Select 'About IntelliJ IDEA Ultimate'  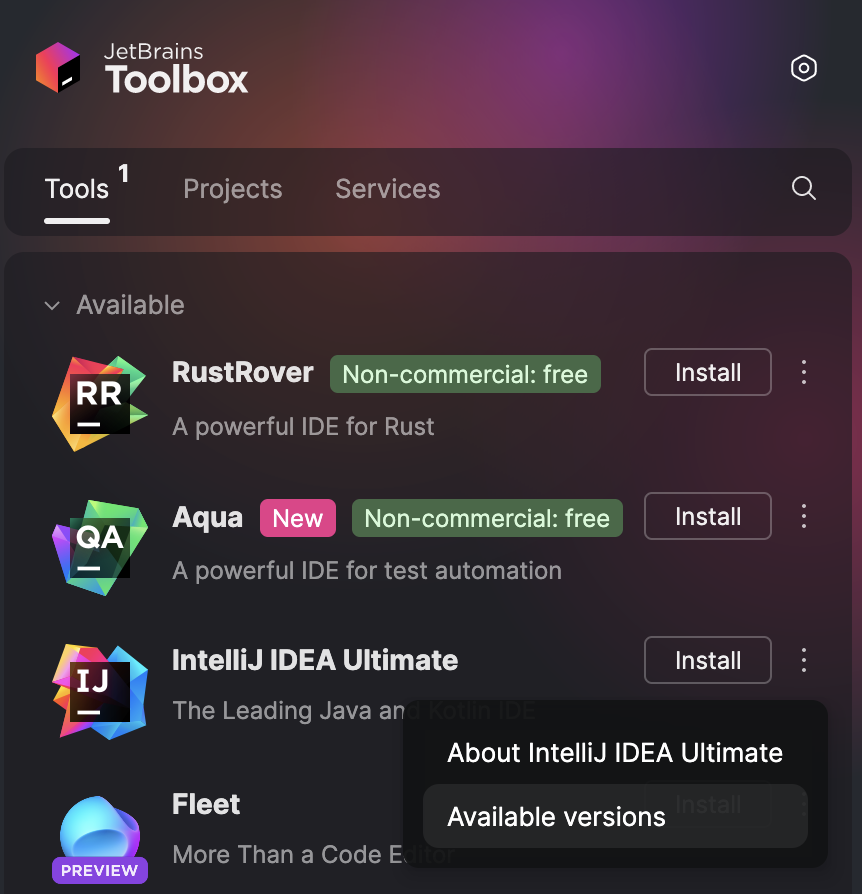[614, 752]
